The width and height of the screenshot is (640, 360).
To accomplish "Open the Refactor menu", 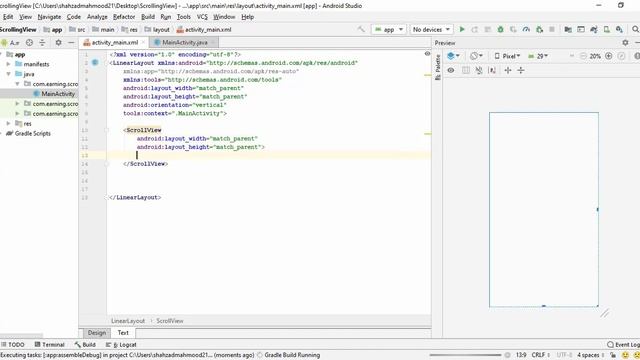I will coord(124,17).
